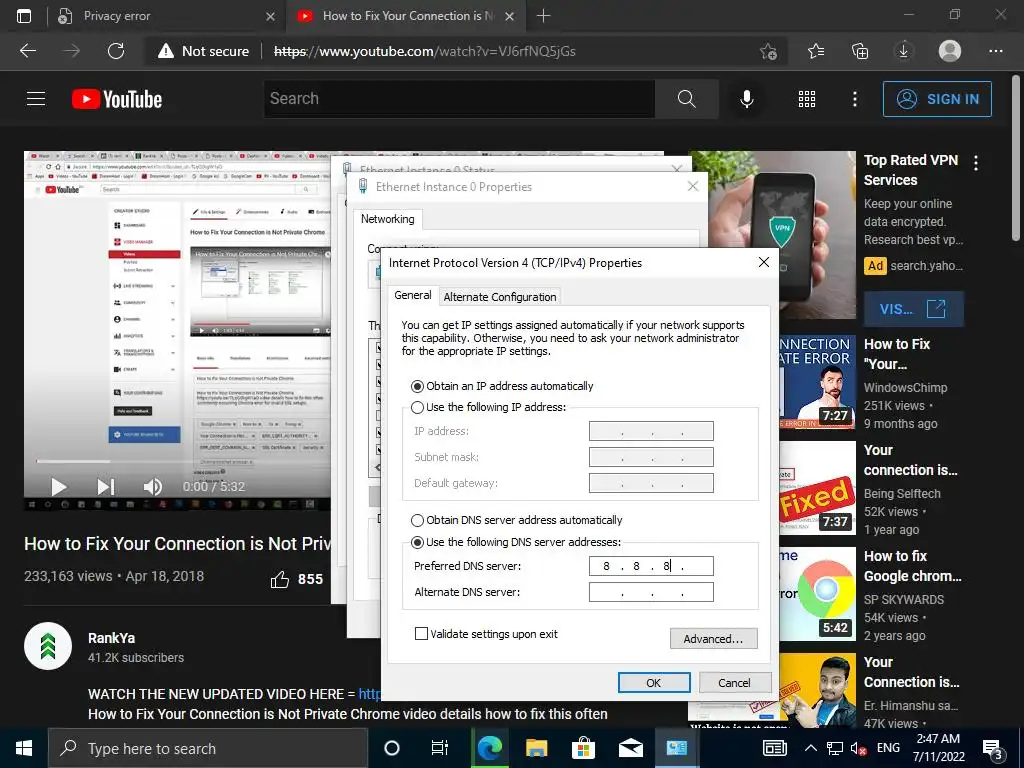Open the Being Selftech 7:37 video thumbnail
The width and height of the screenshot is (1024, 768).
(817, 487)
